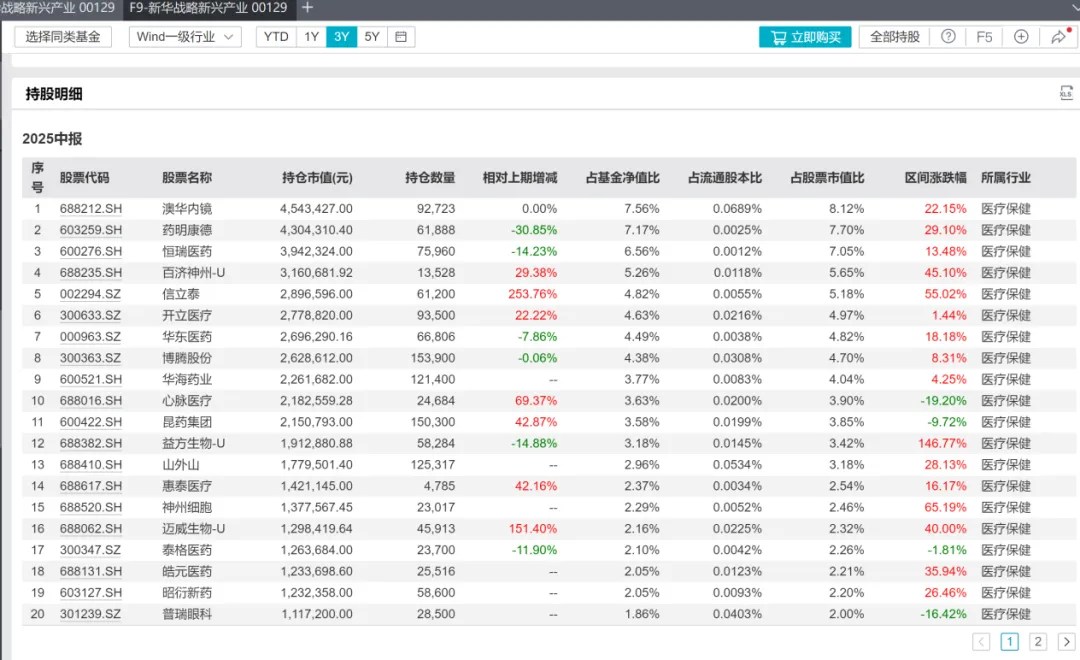1080x660 pixels.
Task: Open stock code 688212.SH link
Action: point(91,209)
